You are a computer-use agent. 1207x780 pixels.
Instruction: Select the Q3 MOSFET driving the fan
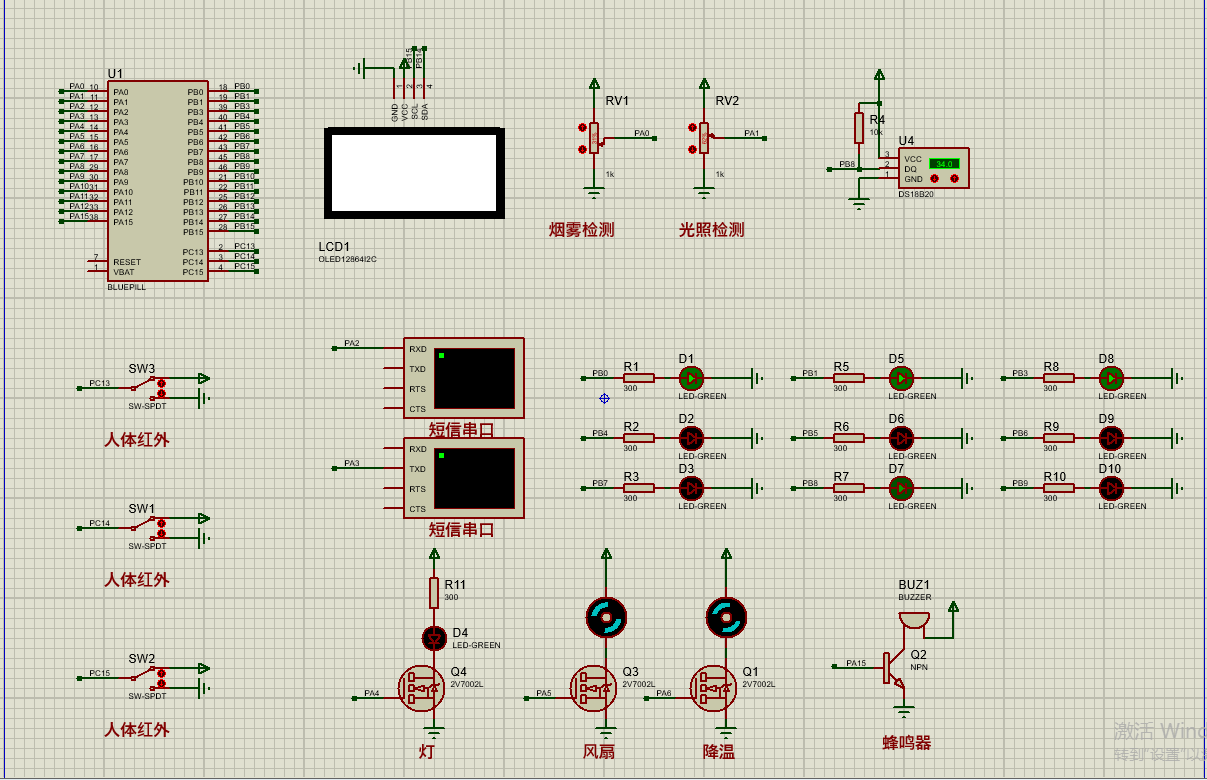(x=595, y=689)
